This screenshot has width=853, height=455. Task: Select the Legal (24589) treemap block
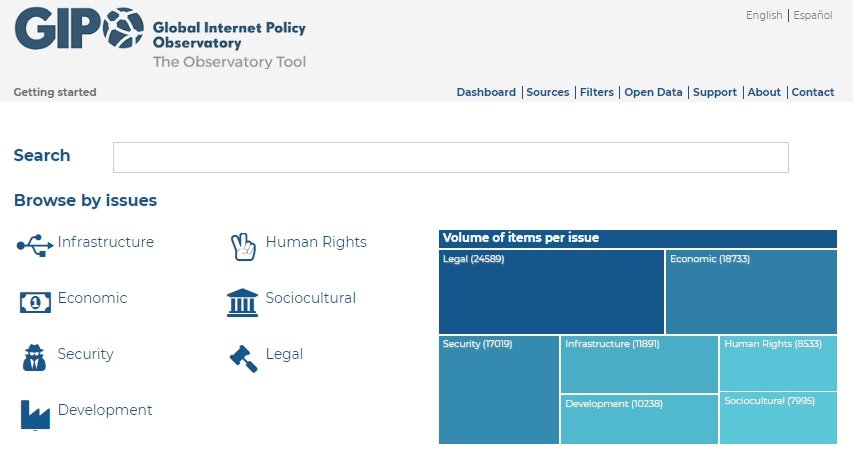[x=551, y=292]
